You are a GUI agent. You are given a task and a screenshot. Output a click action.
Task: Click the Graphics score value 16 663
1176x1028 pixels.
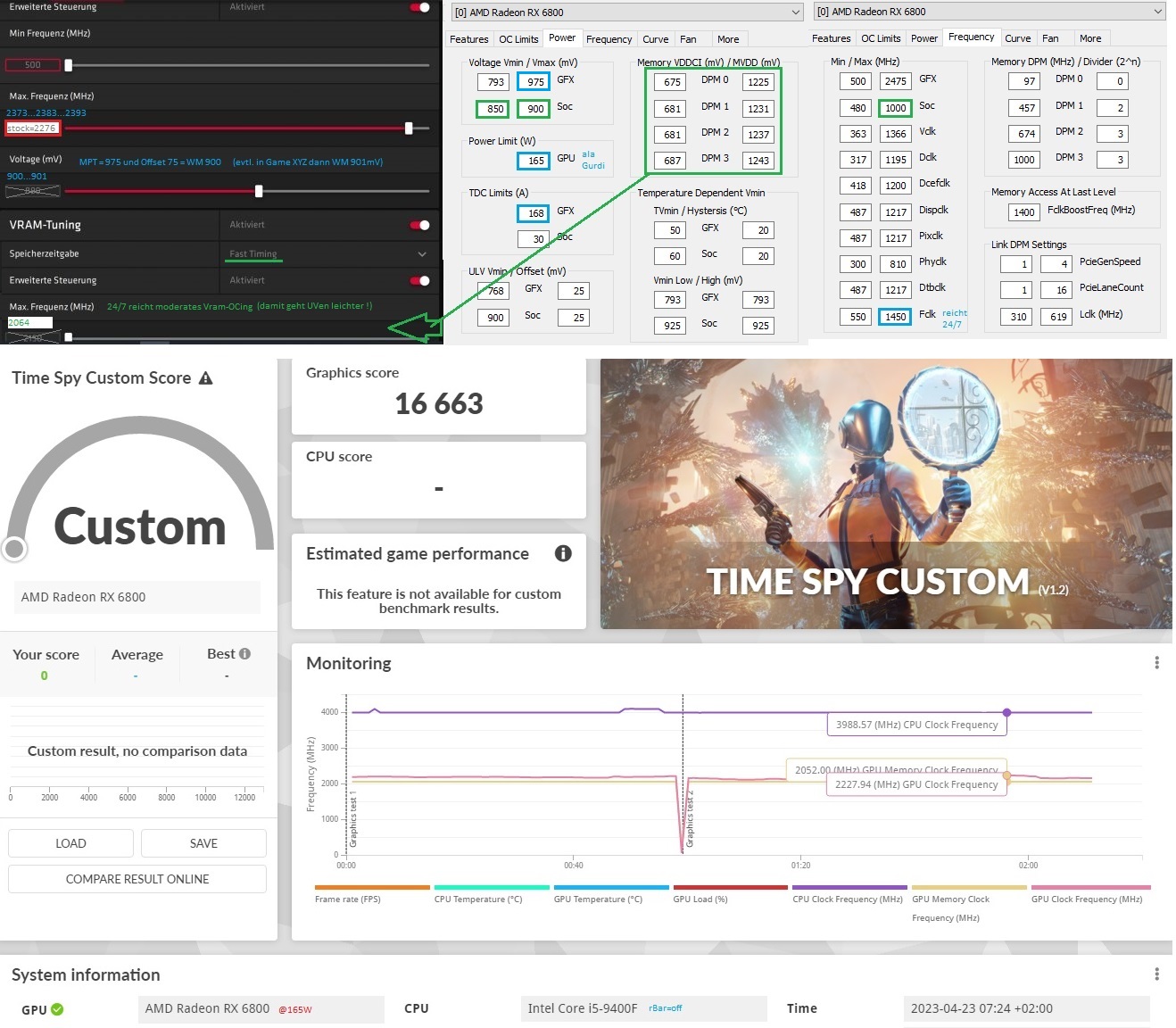point(438,404)
